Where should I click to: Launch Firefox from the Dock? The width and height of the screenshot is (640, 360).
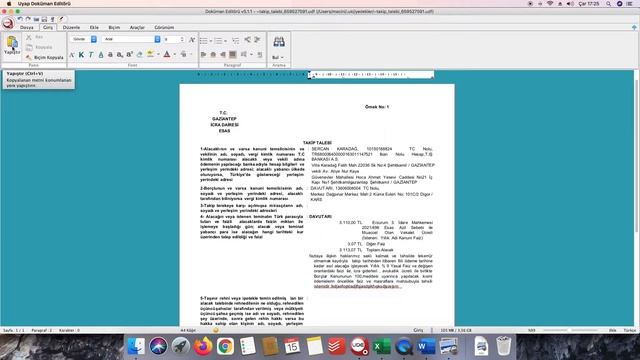click(x=203, y=347)
